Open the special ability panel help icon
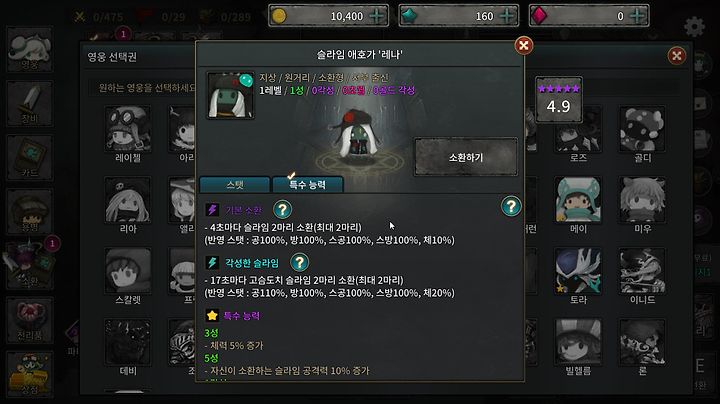The image size is (720, 404). point(511,206)
